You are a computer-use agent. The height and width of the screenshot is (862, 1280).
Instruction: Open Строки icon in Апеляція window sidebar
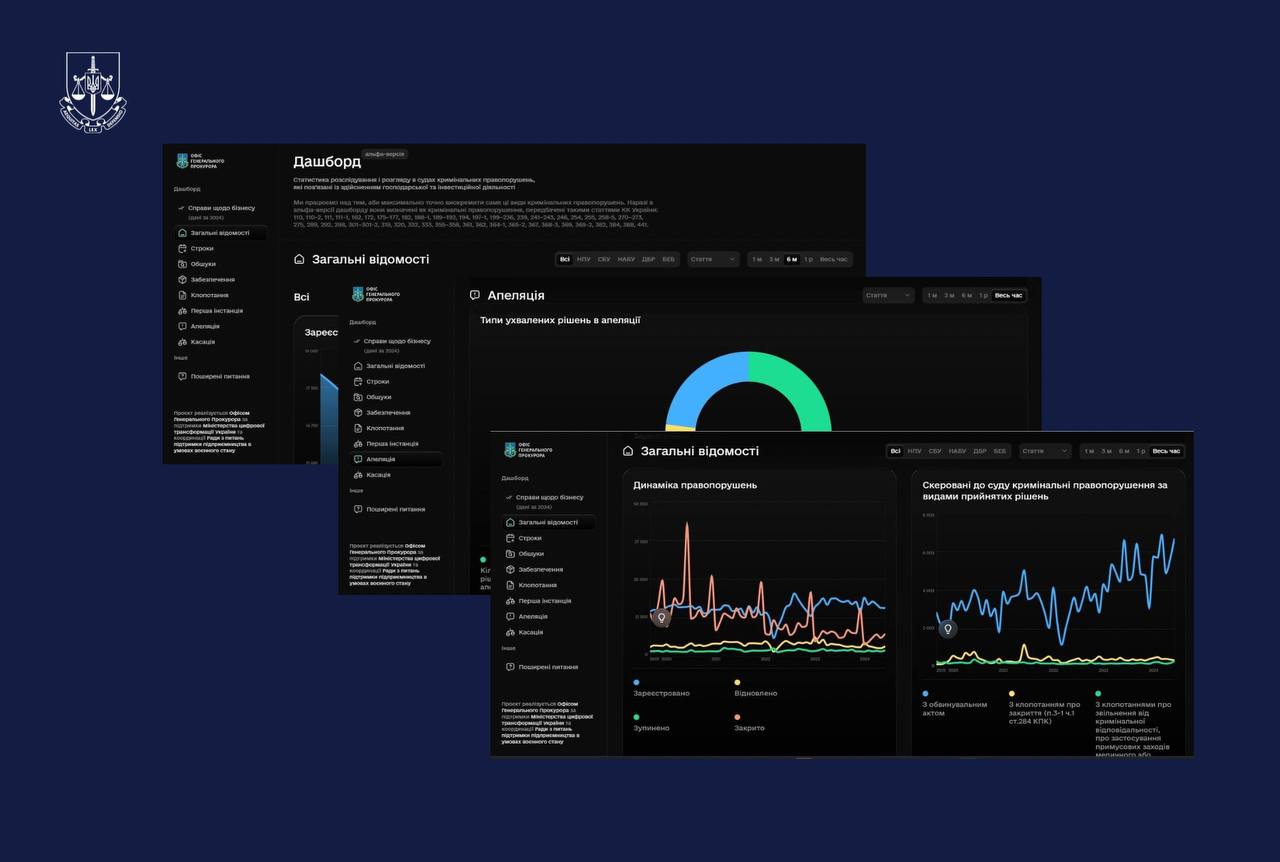[358, 381]
